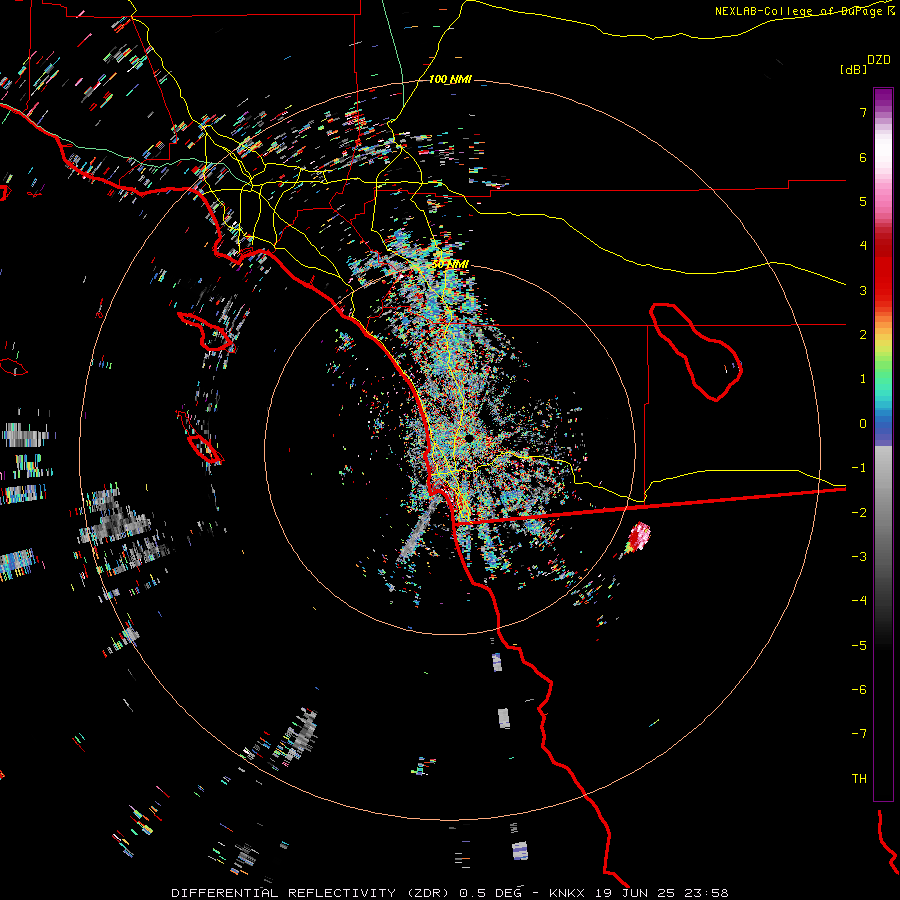Click the scale value -6 on legend

click(859, 690)
